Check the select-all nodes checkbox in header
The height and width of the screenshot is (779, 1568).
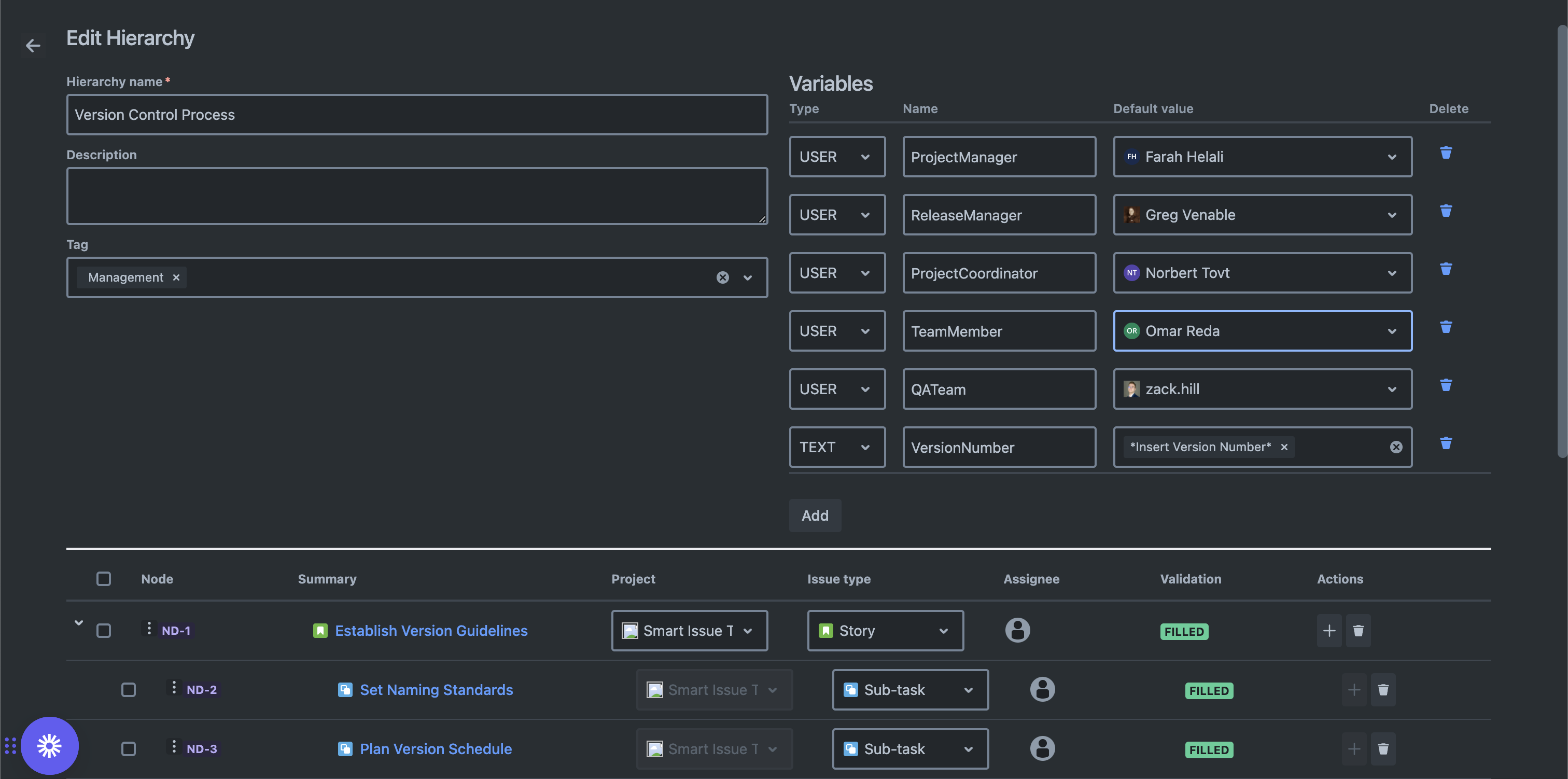[x=104, y=579]
